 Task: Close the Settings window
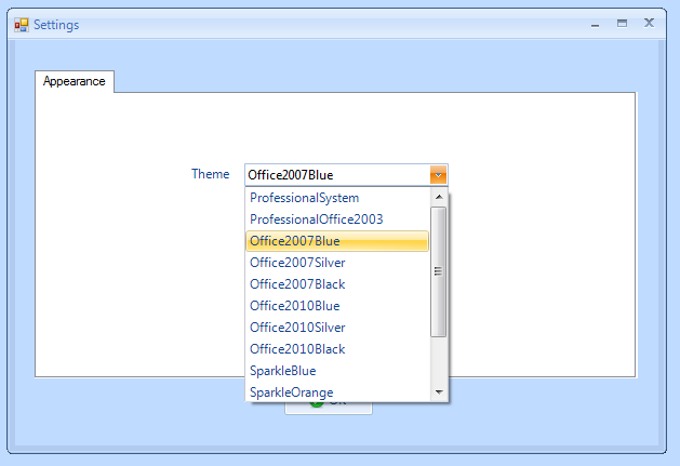(649, 23)
